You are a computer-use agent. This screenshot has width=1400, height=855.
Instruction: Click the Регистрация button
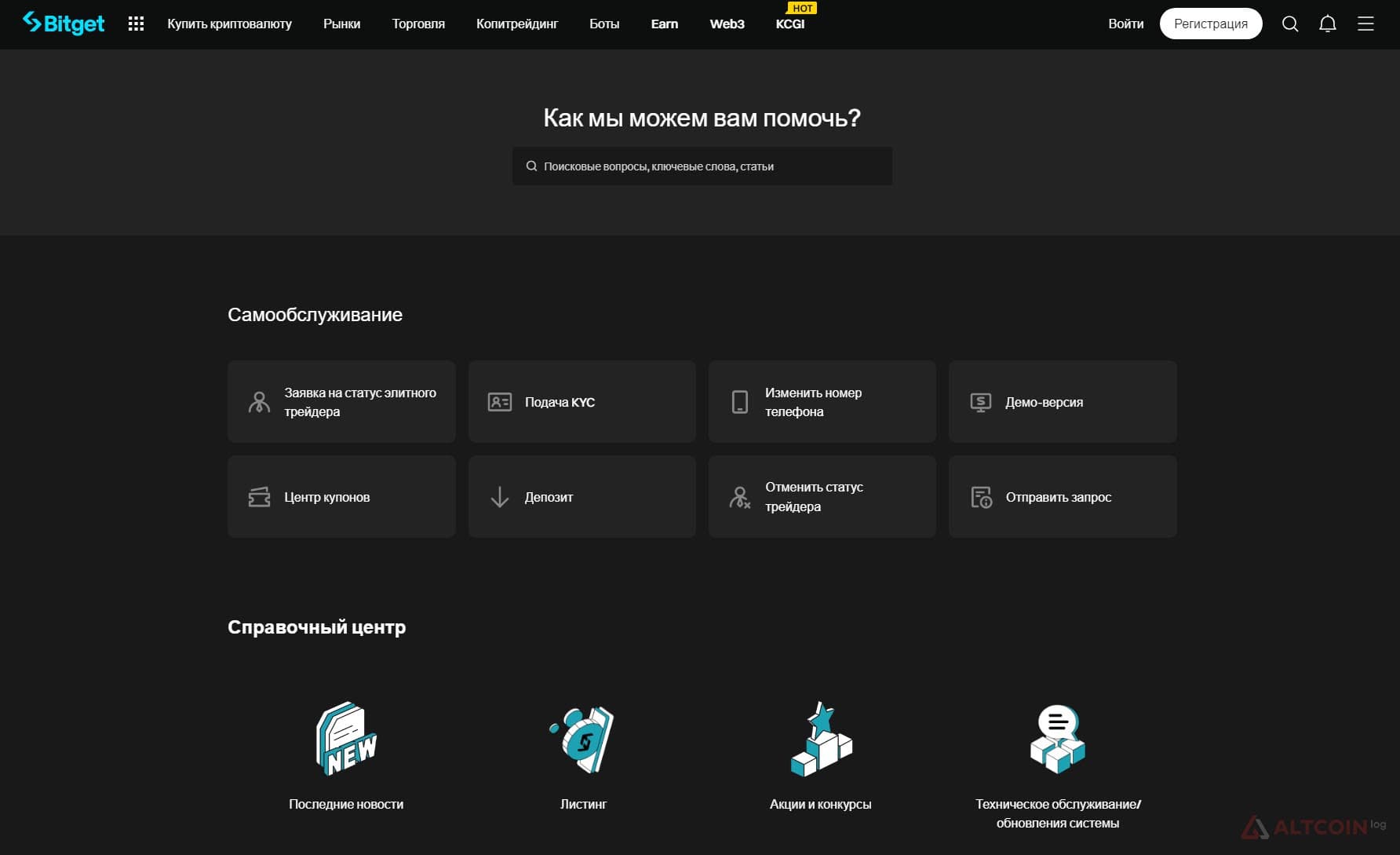(x=1211, y=24)
